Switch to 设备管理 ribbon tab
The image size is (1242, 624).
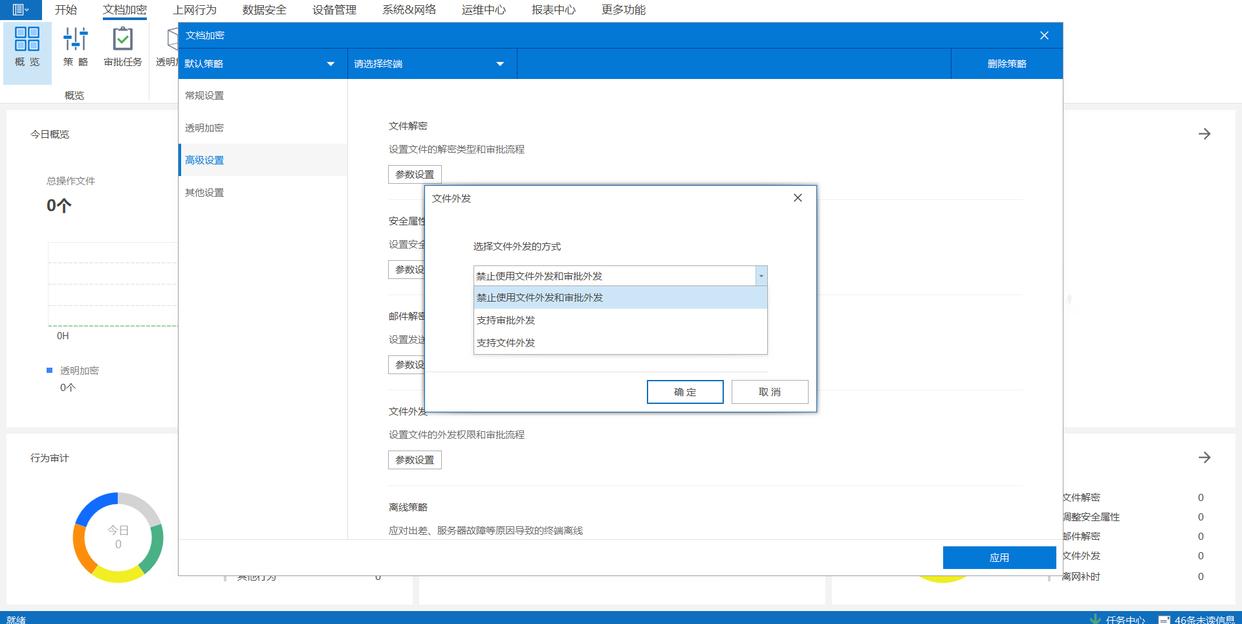tap(334, 10)
